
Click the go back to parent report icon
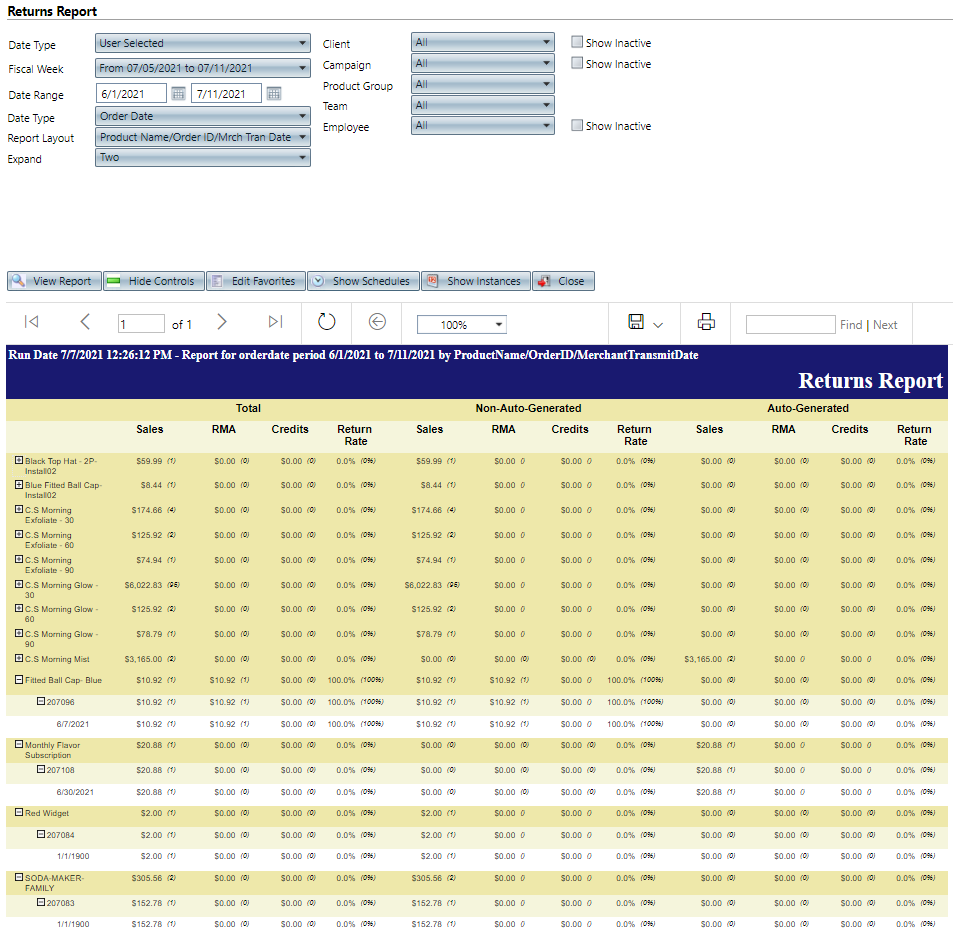[x=377, y=322]
